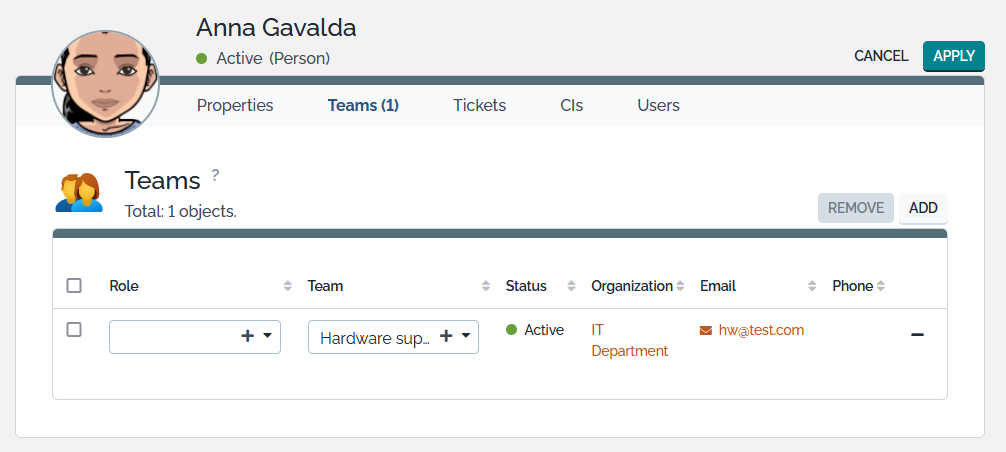Click Anna Gavalda's avatar picture

[105, 85]
